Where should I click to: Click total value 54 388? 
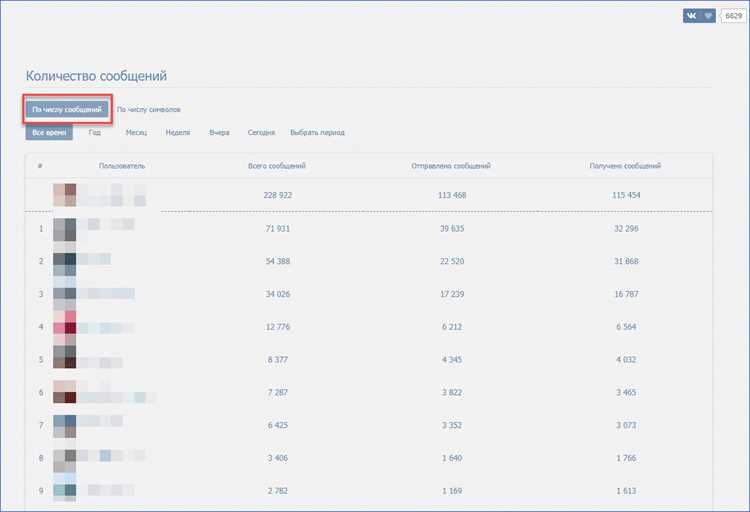click(278, 261)
